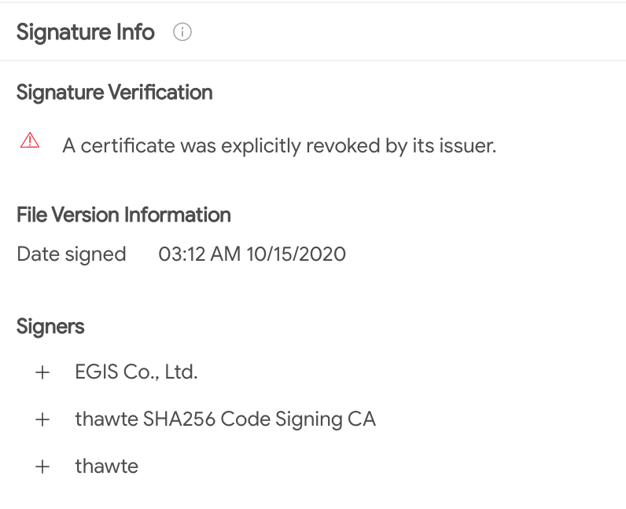Click the Date signed label
This screenshot has width=626, height=509.
(x=71, y=254)
